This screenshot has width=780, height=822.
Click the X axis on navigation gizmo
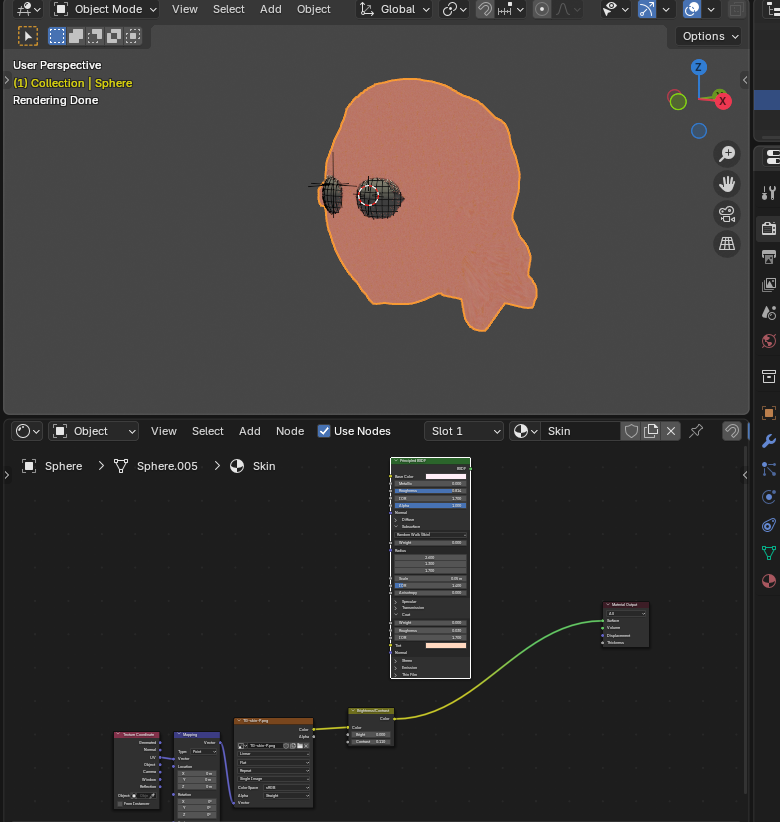[x=723, y=101]
